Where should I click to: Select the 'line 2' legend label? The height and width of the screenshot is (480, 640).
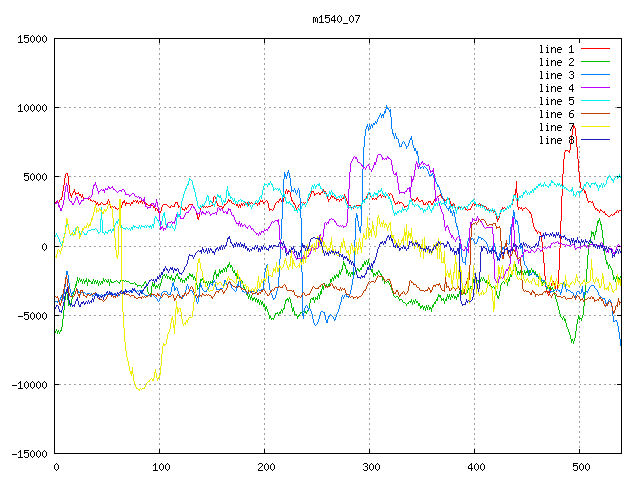click(x=556, y=62)
